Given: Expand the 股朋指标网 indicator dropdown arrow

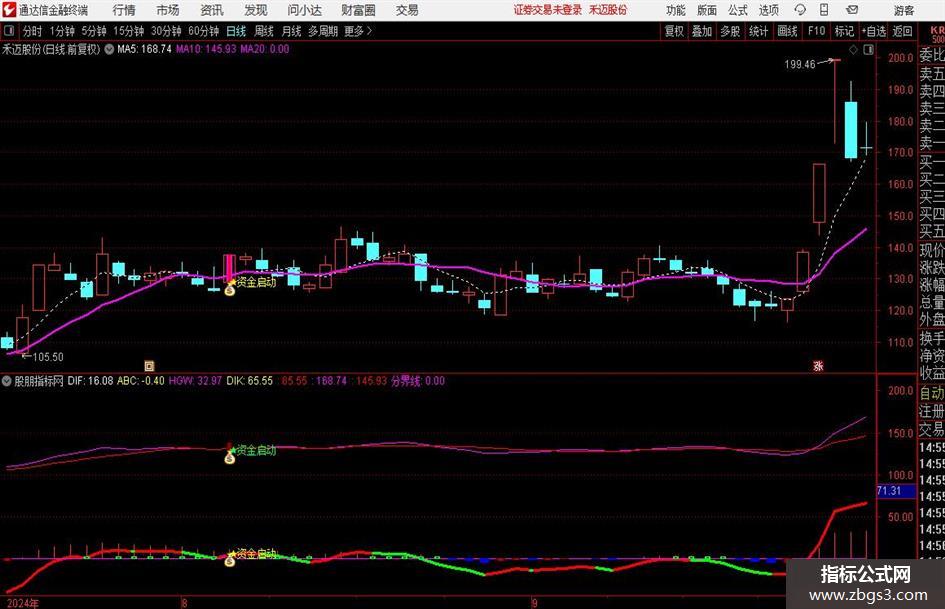Looking at the screenshot, I should pos(7,381).
